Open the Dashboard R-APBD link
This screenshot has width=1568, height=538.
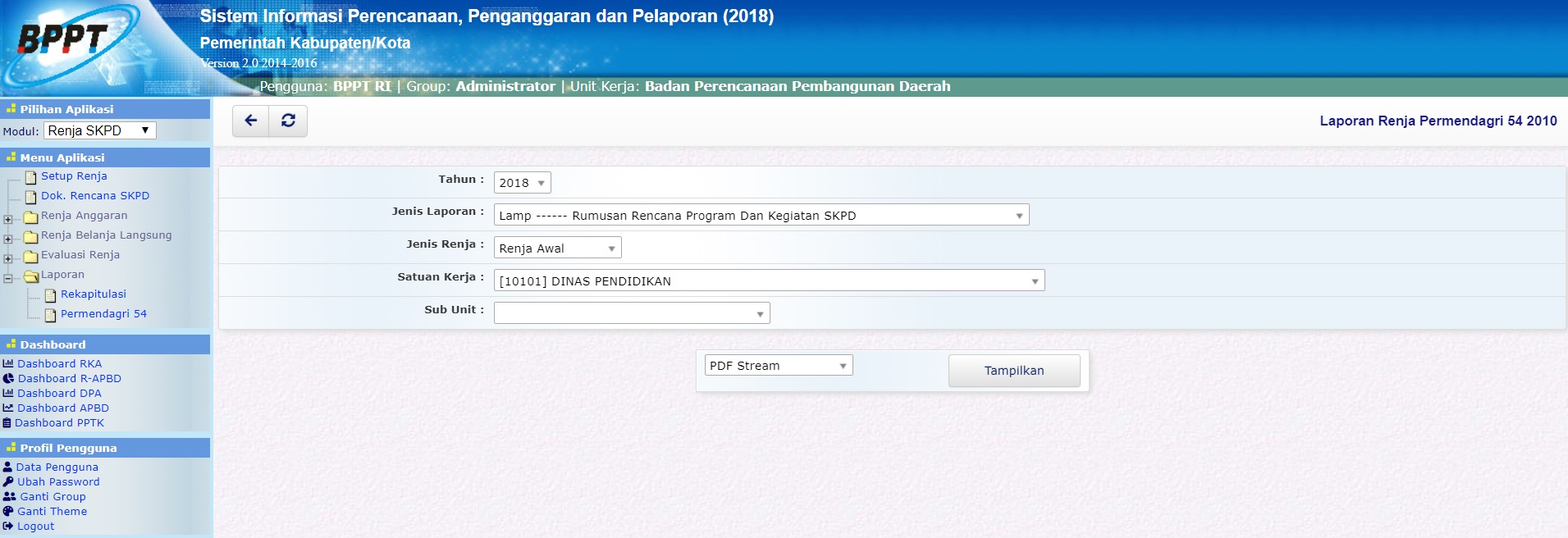[70, 378]
